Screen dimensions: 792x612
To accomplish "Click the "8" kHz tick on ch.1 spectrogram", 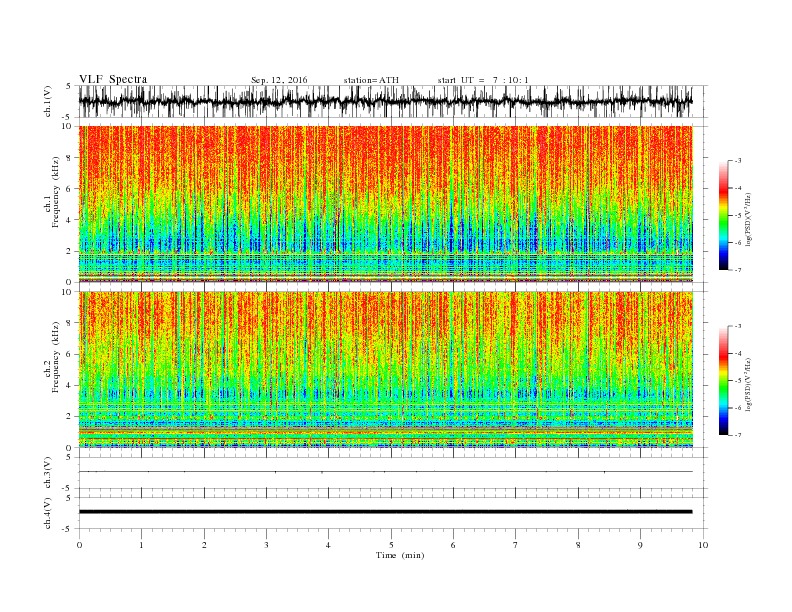I will pyautogui.click(x=70, y=158).
